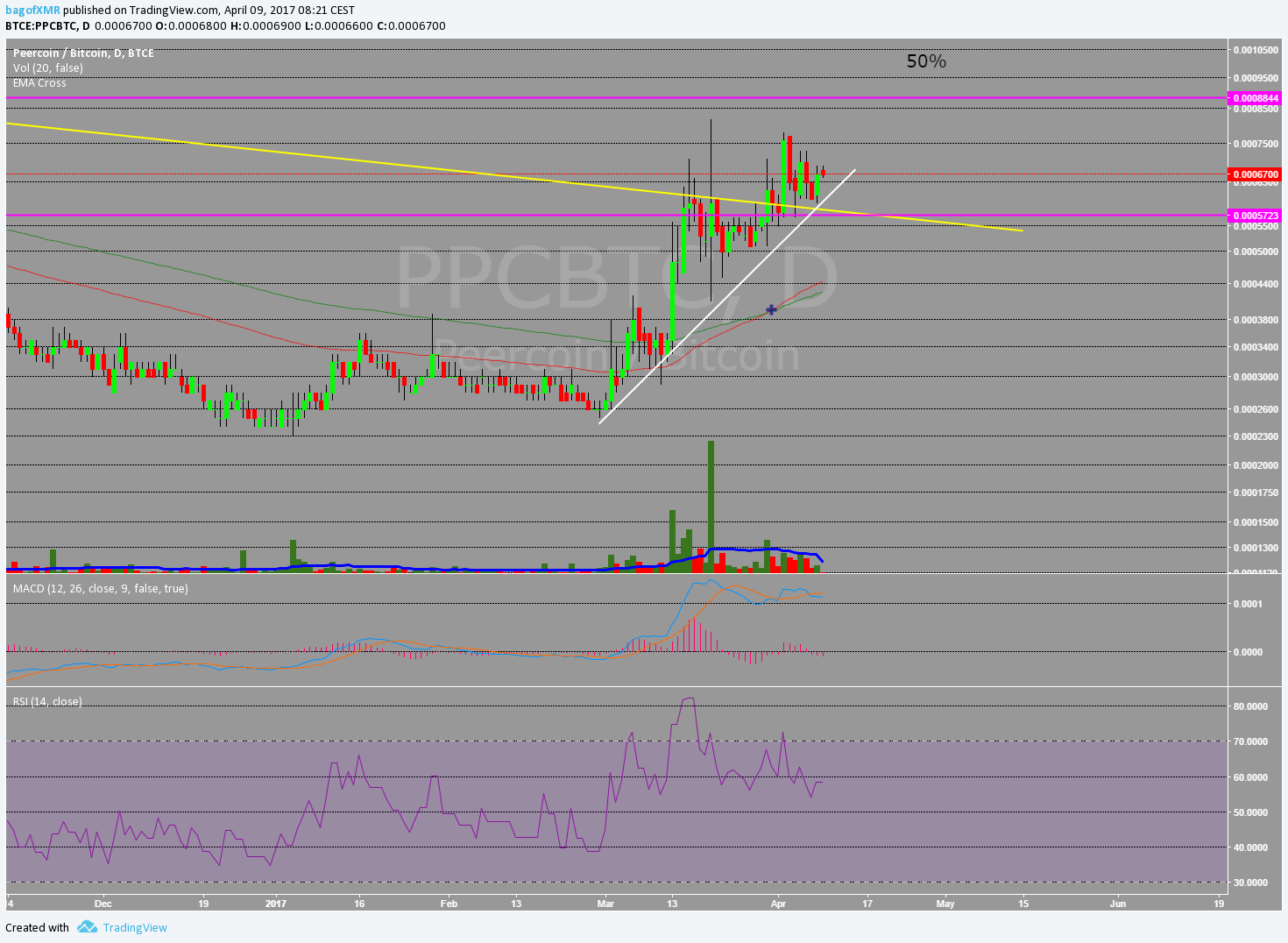
Task: Open the bagofXMR author profile link
Action: tap(32, 11)
